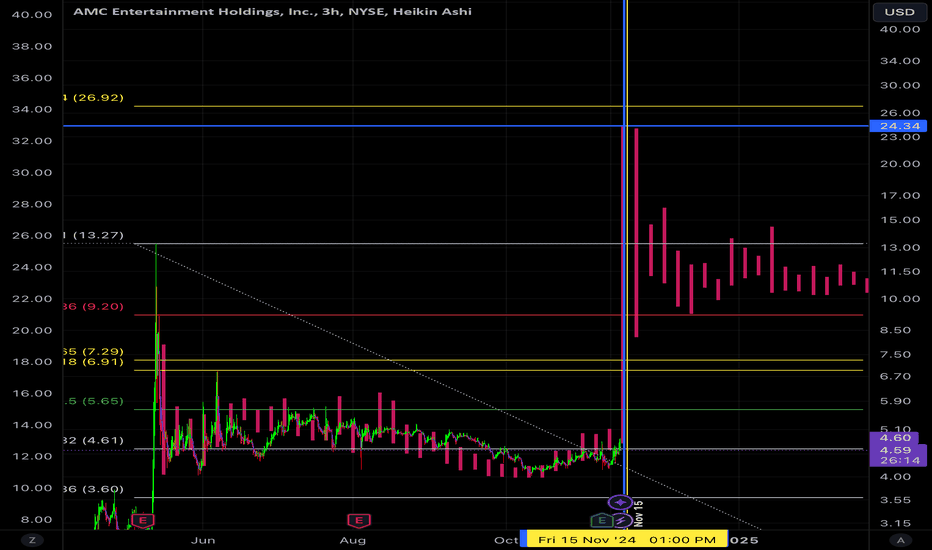Select the Fib label (4.61)
The height and width of the screenshot is (550, 932).
pyautogui.click(x=93, y=441)
